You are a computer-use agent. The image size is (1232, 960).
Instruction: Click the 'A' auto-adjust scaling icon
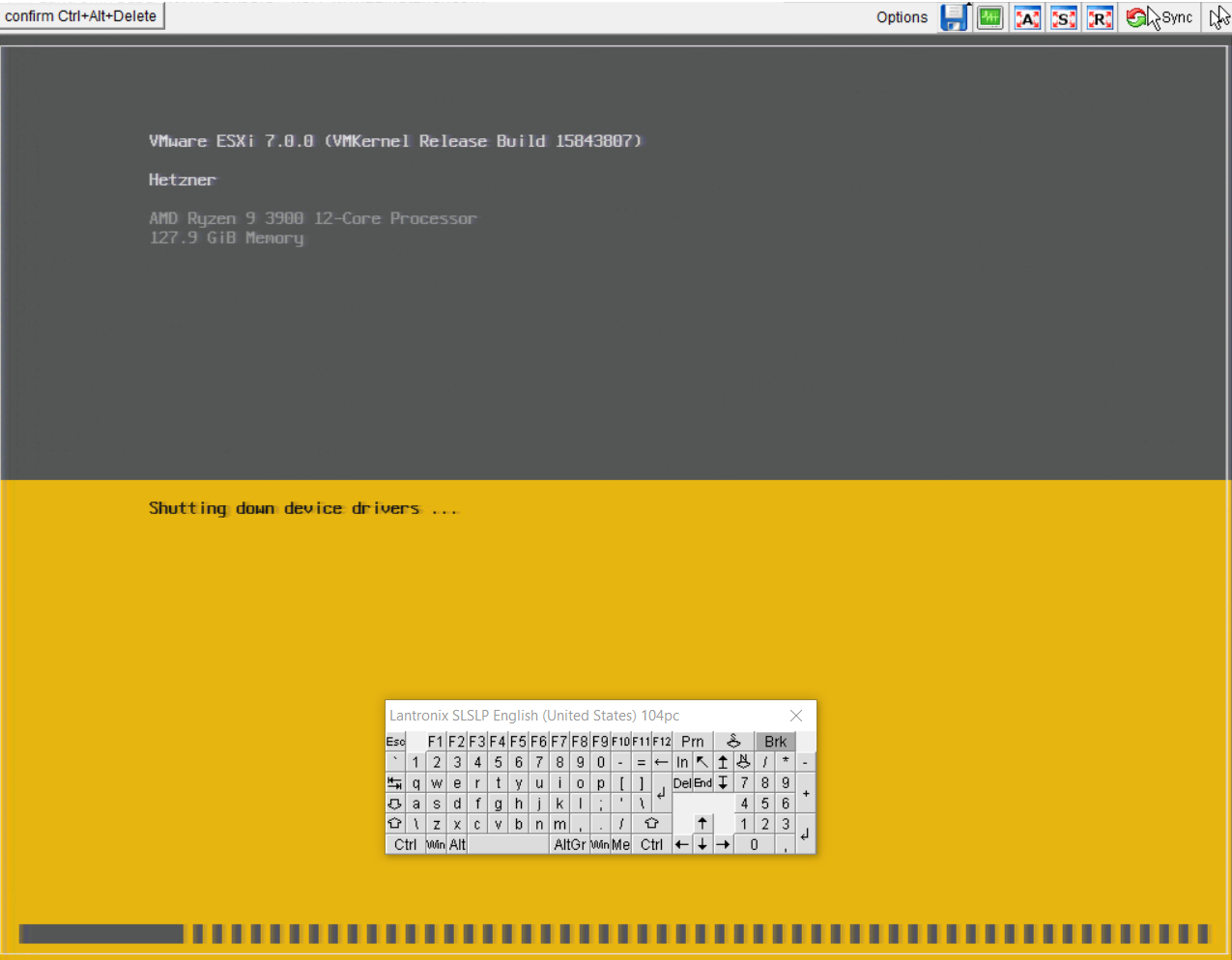point(1027,18)
